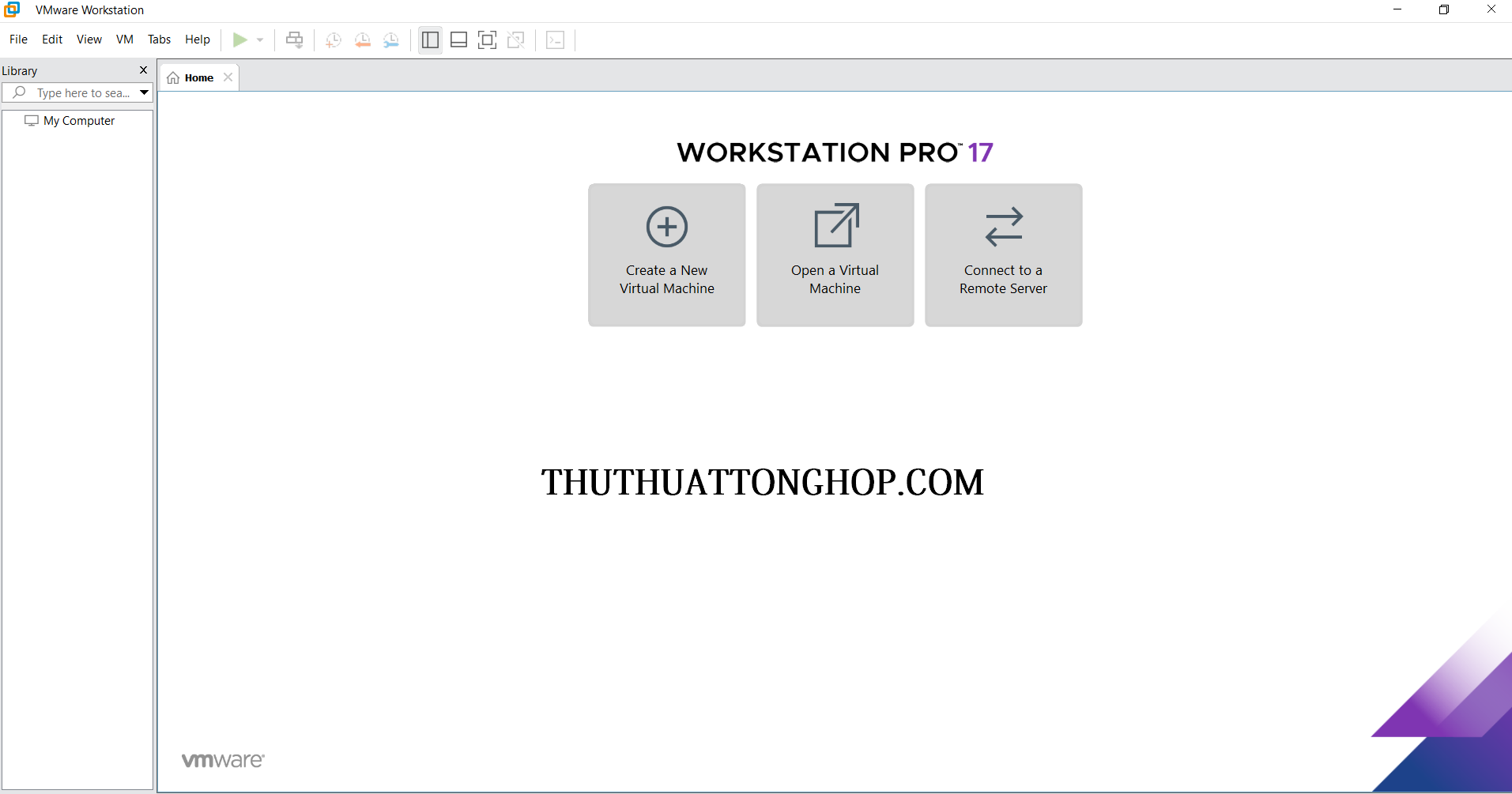Open the console view icon
The width and height of the screenshot is (1512, 794).
click(556, 40)
